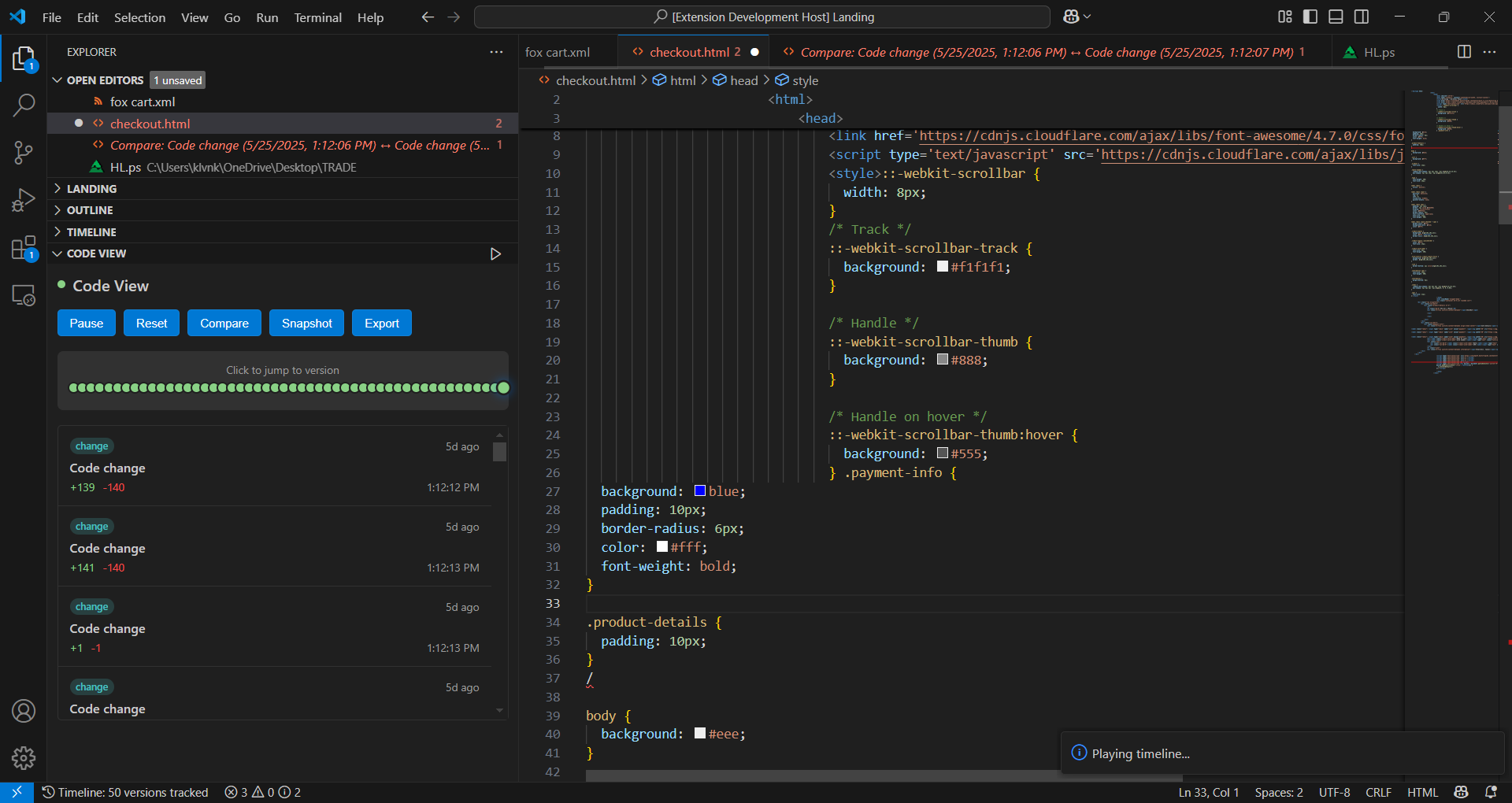The width and height of the screenshot is (1512, 803).
Task: Click the CRLF end of line setting
Action: point(1378,792)
